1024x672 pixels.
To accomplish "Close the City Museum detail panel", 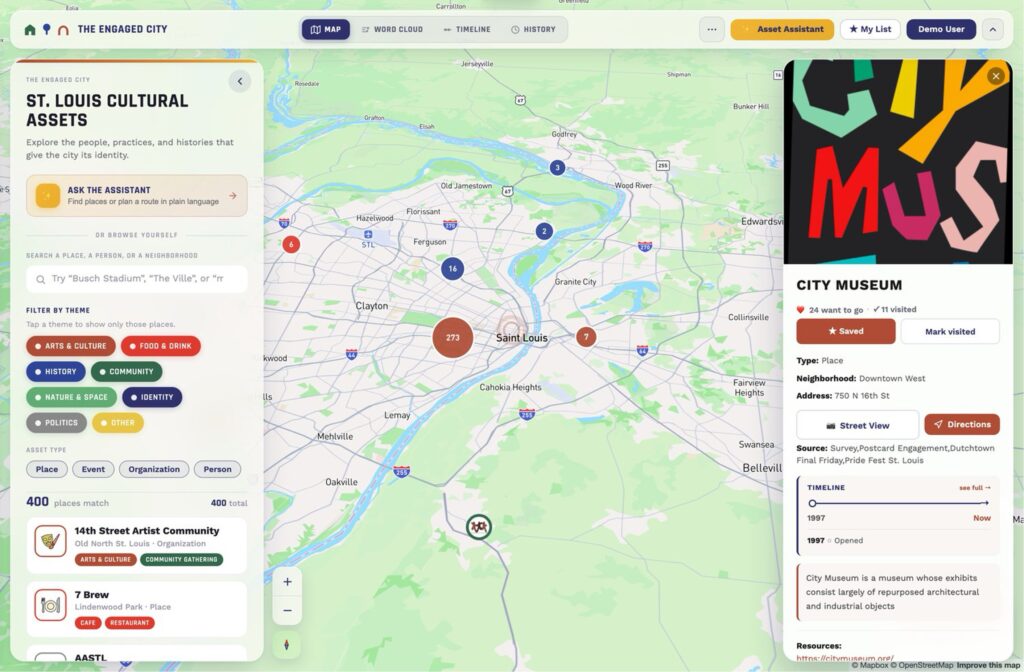I will point(995,76).
